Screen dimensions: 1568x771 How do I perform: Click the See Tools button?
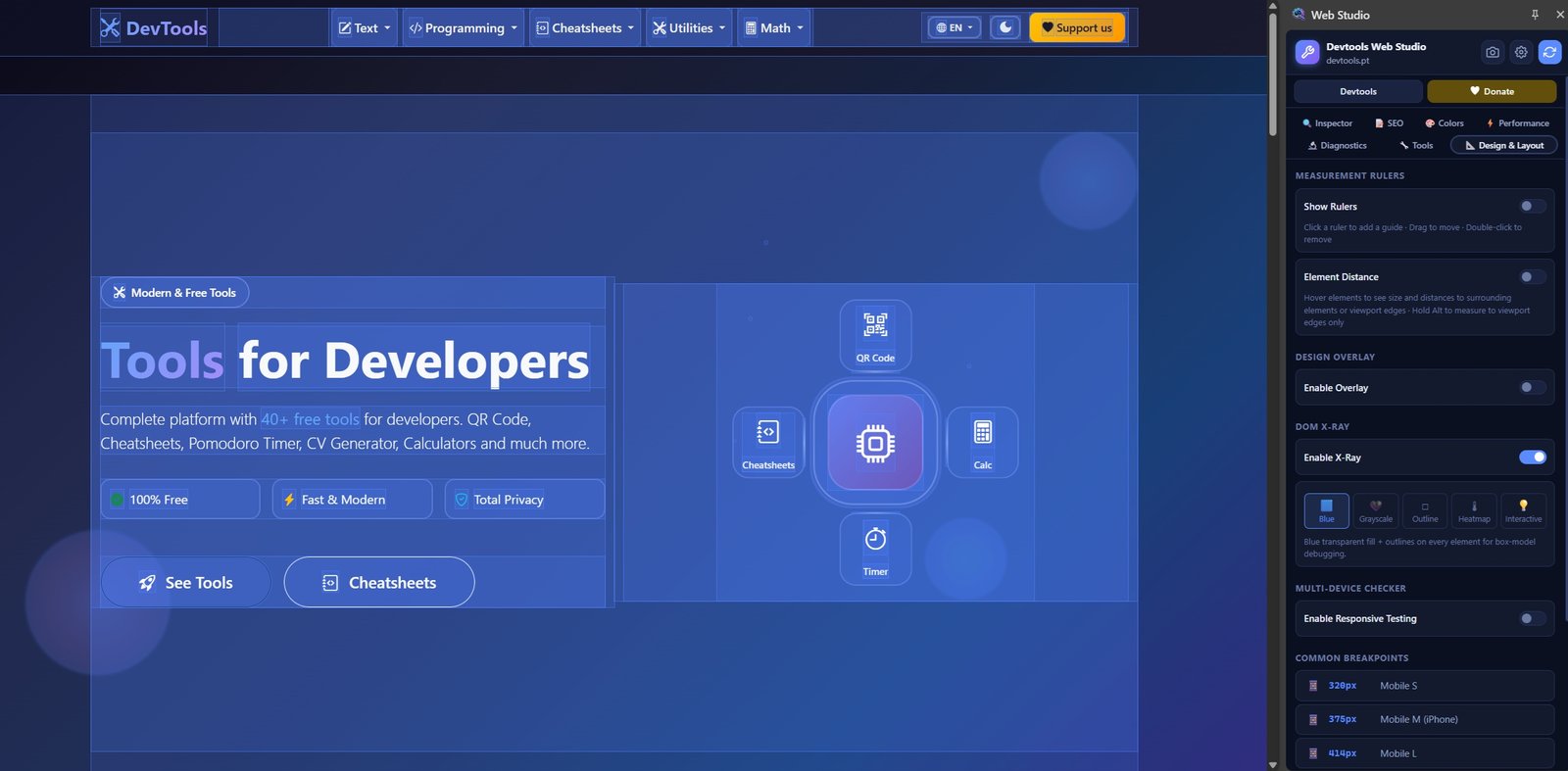(x=185, y=583)
